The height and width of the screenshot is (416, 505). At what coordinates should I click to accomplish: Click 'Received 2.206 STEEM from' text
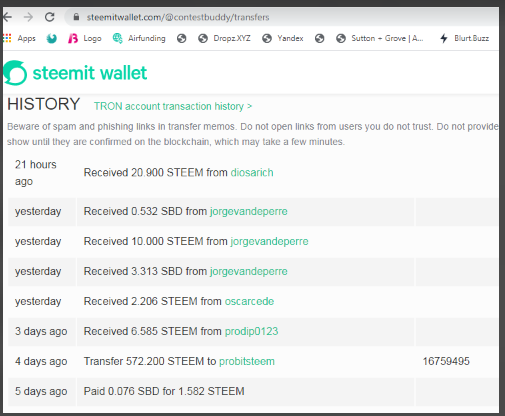click(153, 301)
